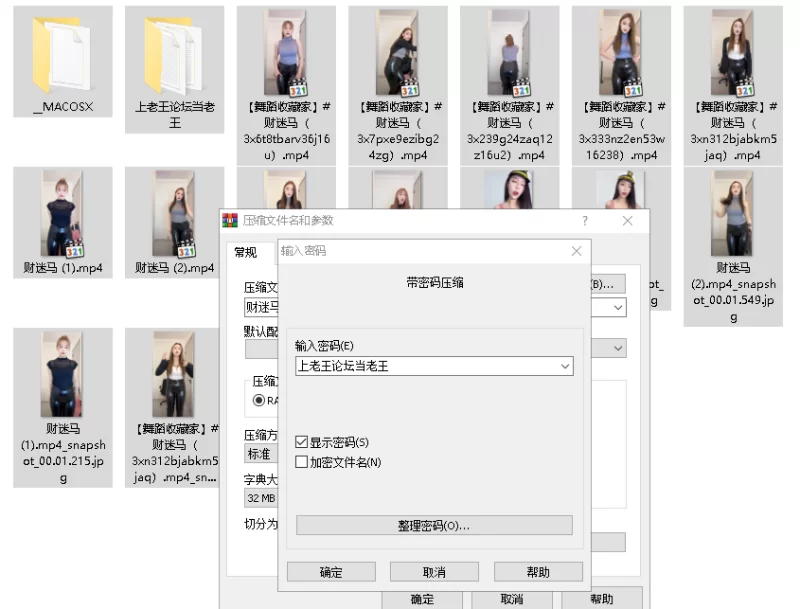
Task: Select the 财迷马 (2).mp4 video file
Action: point(174,222)
